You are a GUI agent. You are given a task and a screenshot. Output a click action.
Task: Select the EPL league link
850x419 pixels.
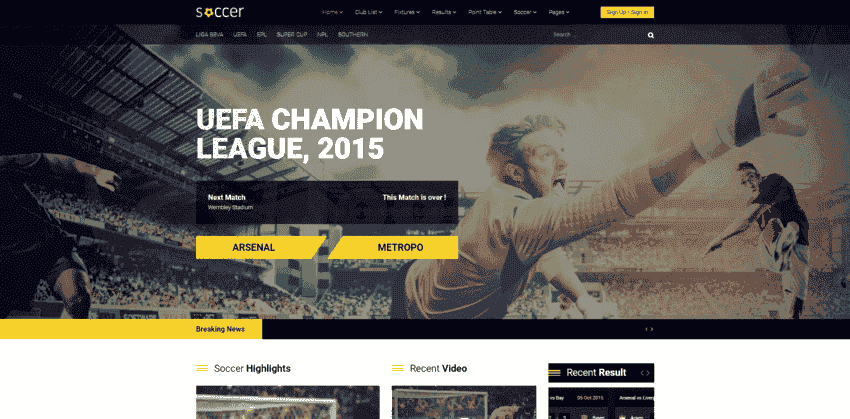[262, 35]
